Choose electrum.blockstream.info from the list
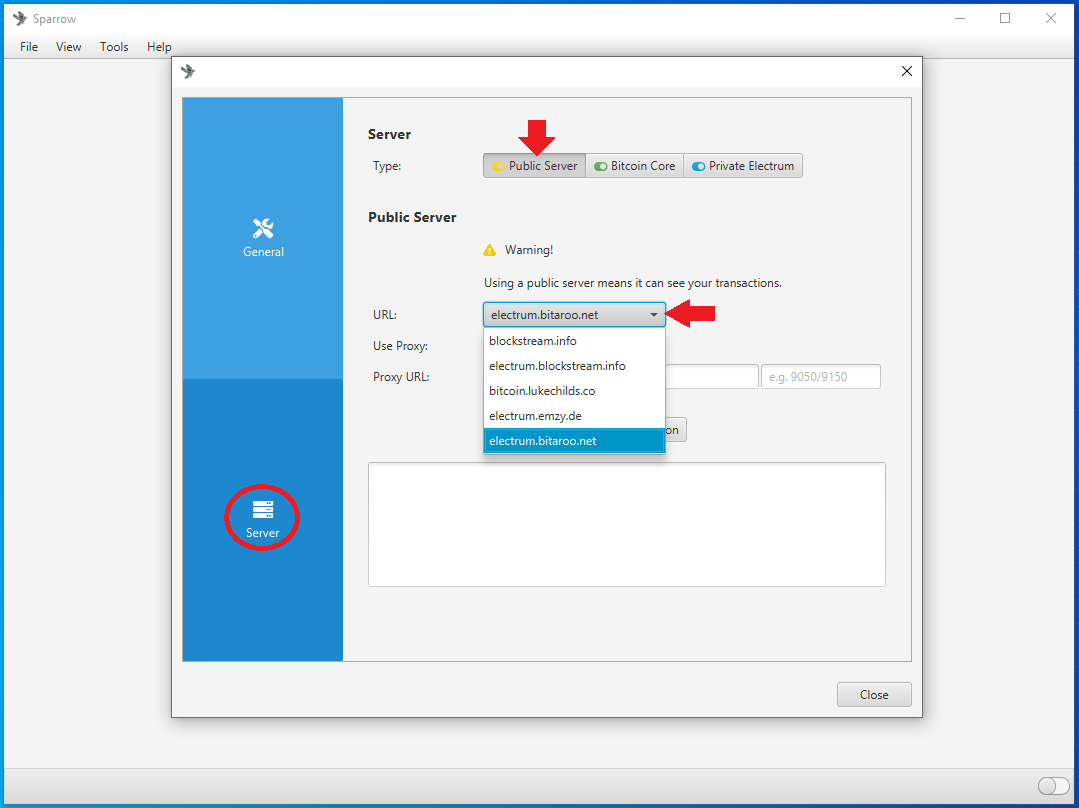1079x808 pixels. (574, 365)
